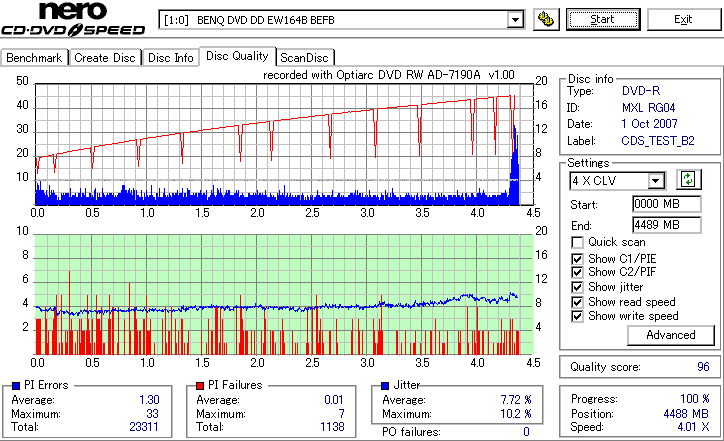This screenshot has height=441, width=724.
Task: Select the Disc Quality tab
Action: point(237,56)
